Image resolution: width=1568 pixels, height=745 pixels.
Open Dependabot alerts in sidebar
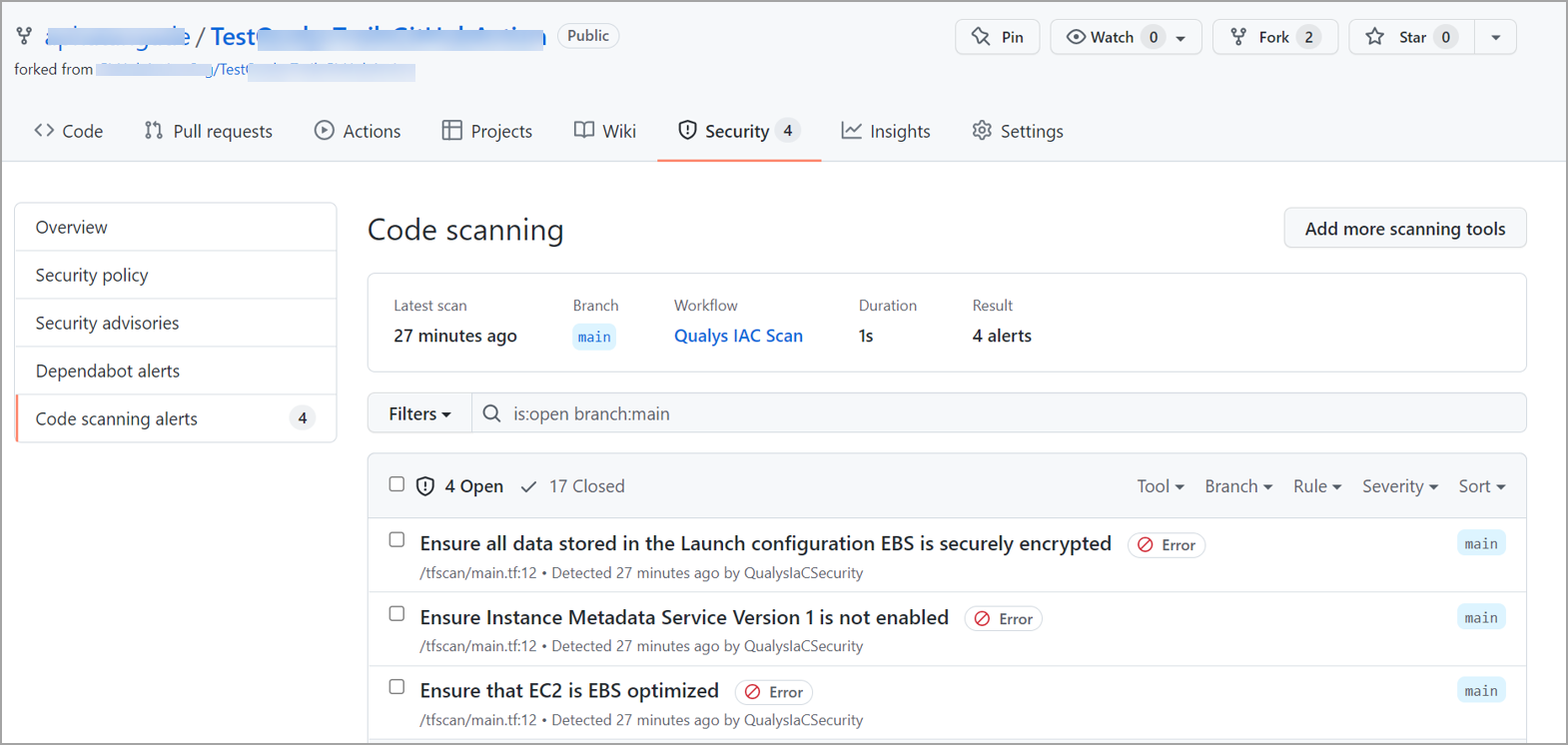tap(108, 371)
